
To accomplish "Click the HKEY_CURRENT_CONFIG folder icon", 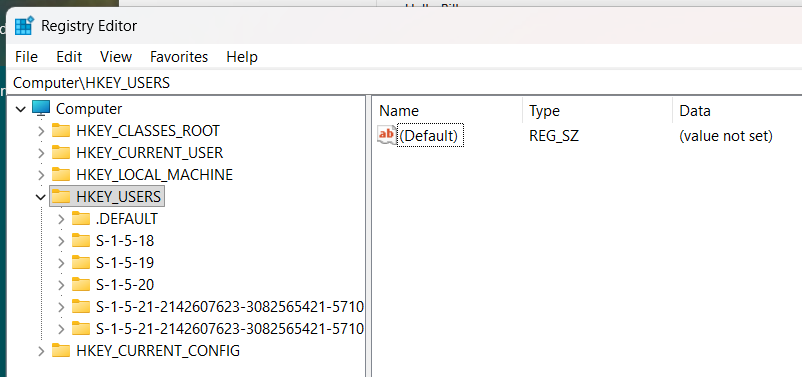I will point(61,351).
